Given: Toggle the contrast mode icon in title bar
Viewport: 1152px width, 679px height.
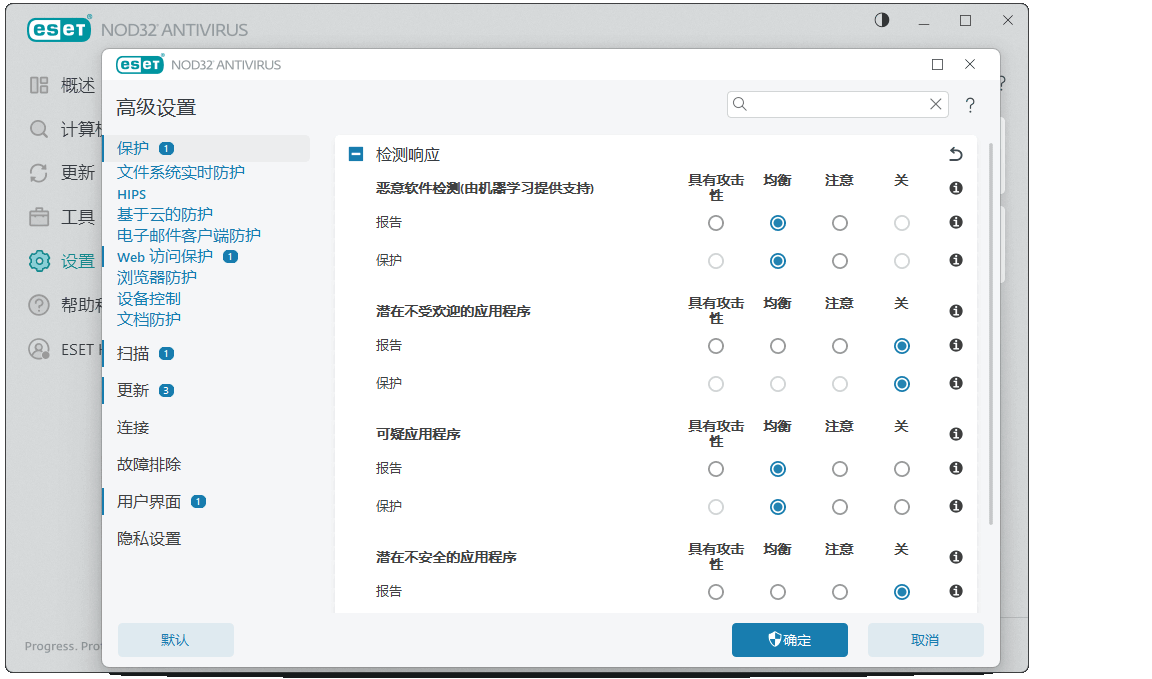Looking at the screenshot, I should [882, 20].
